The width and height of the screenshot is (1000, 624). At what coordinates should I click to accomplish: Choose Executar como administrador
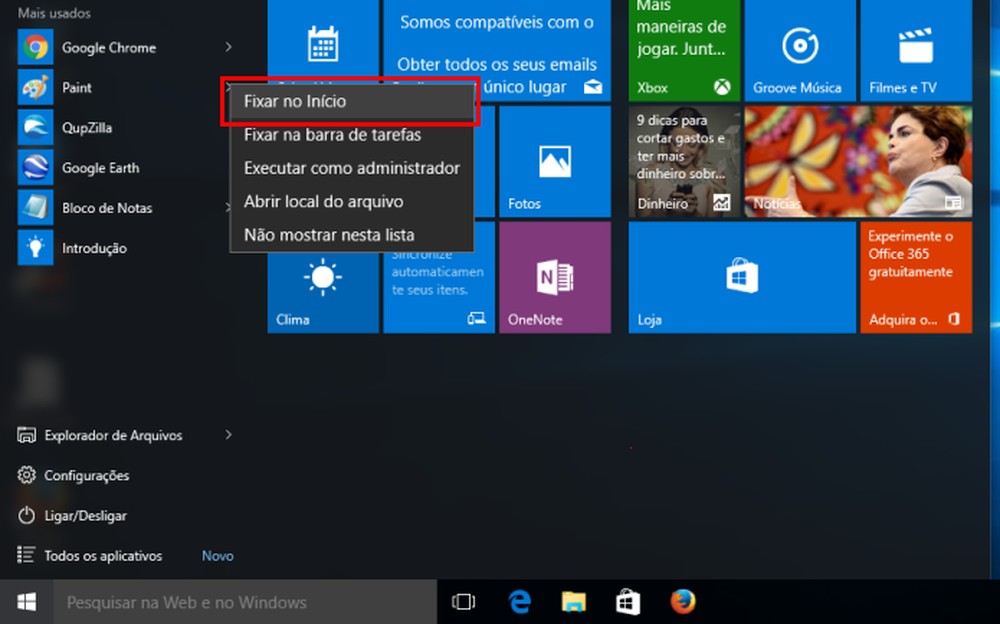(351, 168)
